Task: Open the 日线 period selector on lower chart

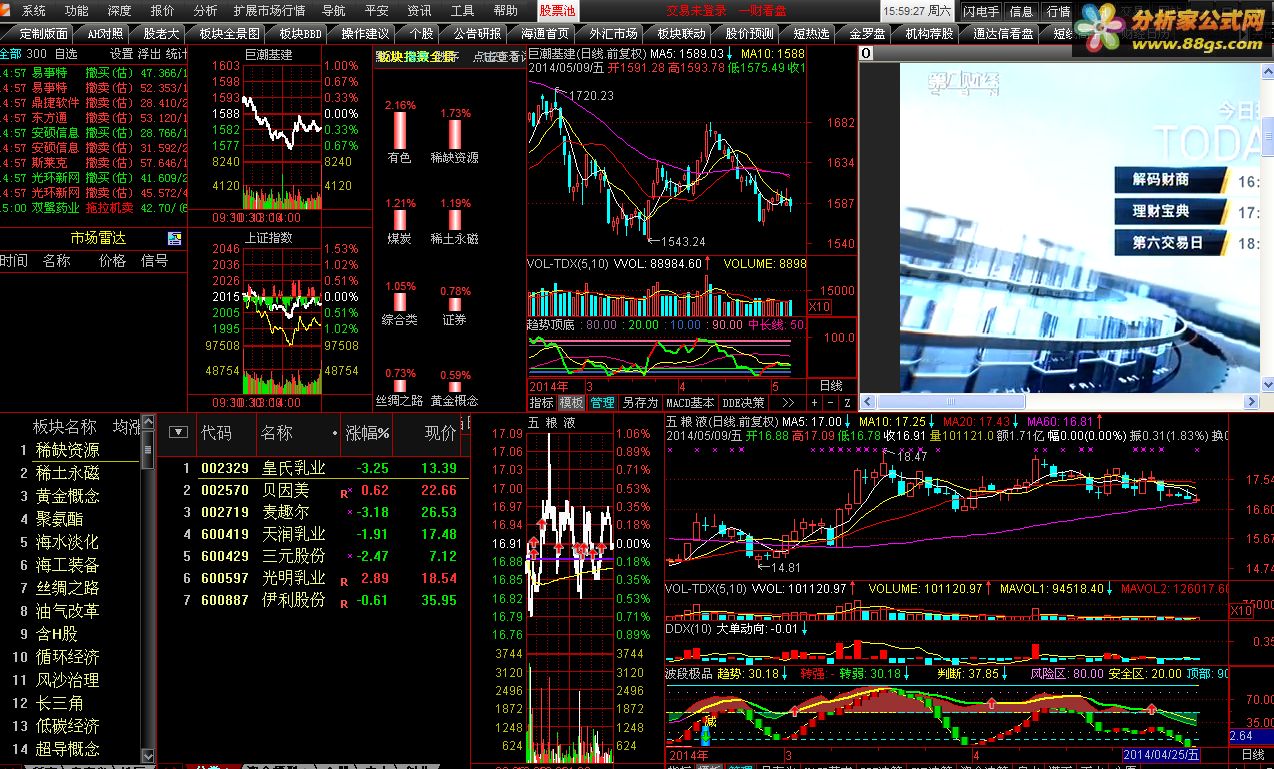Action: tap(1252, 754)
